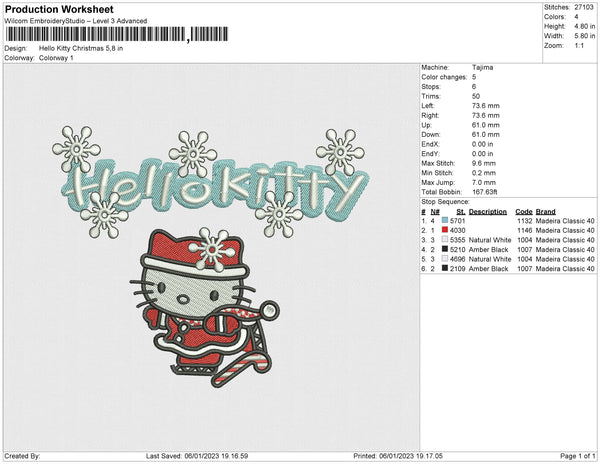Click the Trims value '50'

tap(476, 96)
